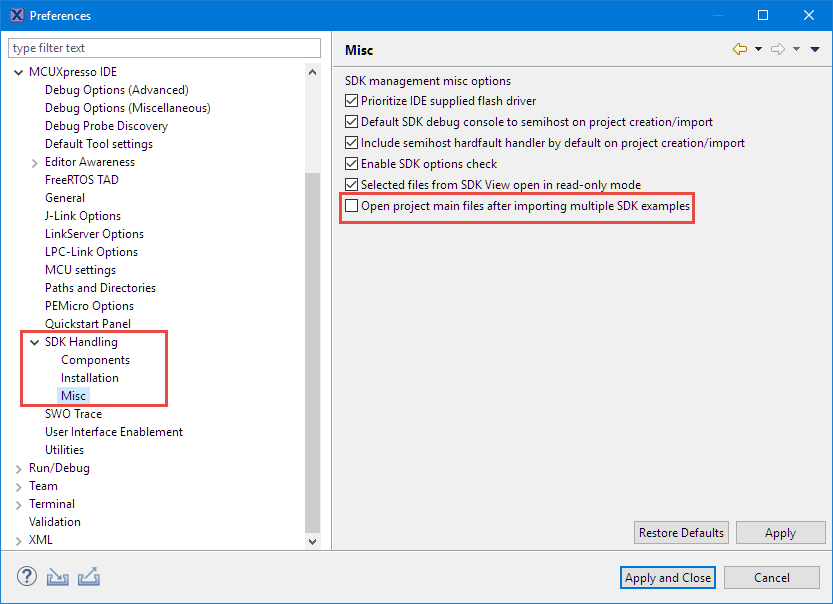Expand the Editor Awareness item

tap(33, 162)
